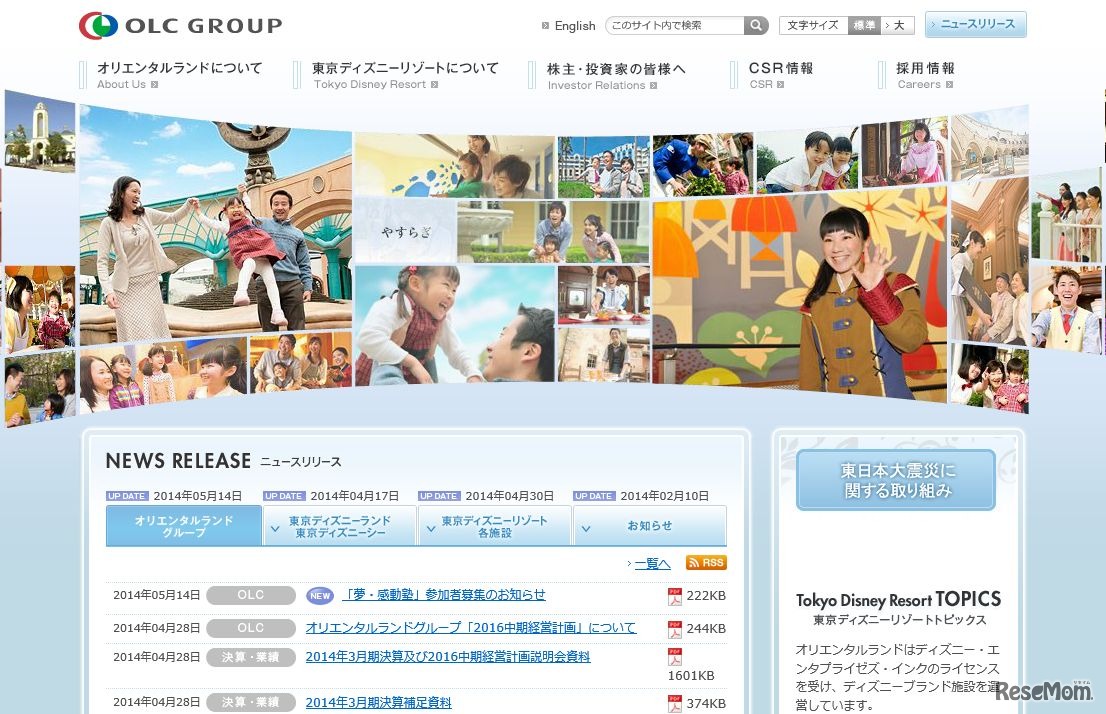This screenshot has width=1106, height=714.
Task: Click NEWS RELEASE heading
Action: pyautogui.click(x=178, y=461)
